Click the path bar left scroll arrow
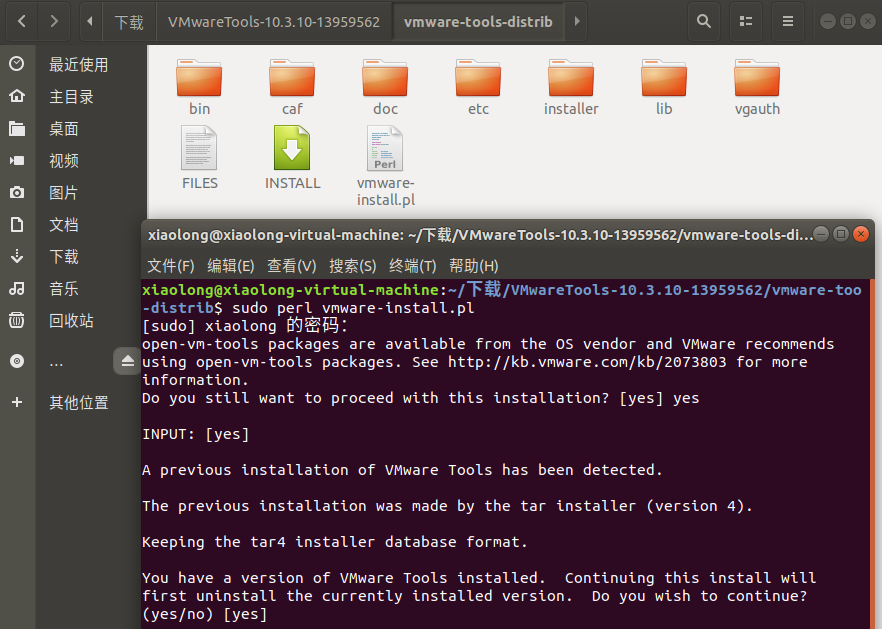Image resolution: width=882 pixels, height=629 pixels. tap(90, 21)
